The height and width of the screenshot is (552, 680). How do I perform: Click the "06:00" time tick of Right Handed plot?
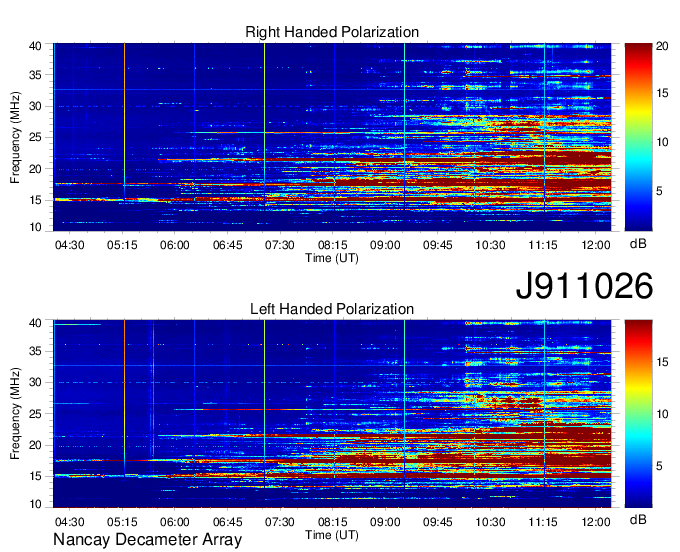[x=175, y=245]
